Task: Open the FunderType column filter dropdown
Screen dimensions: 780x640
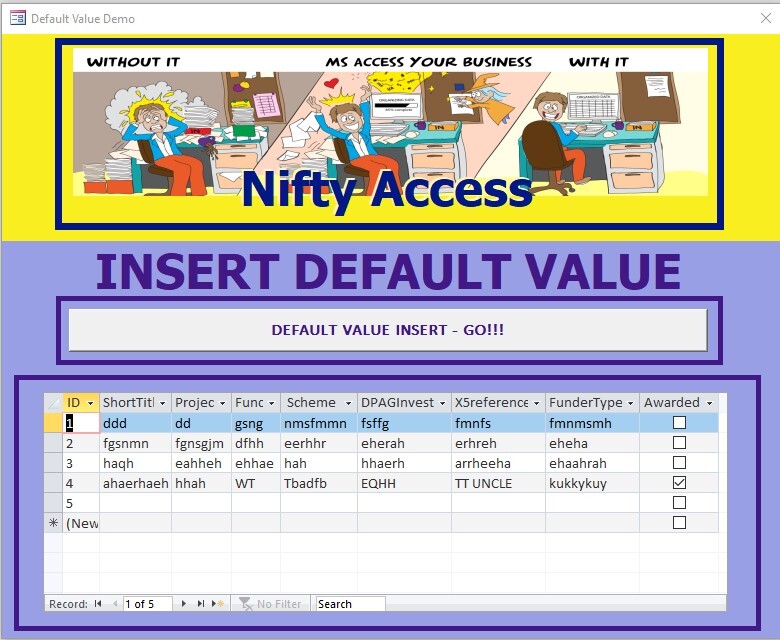Action: (x=630, y=403)
